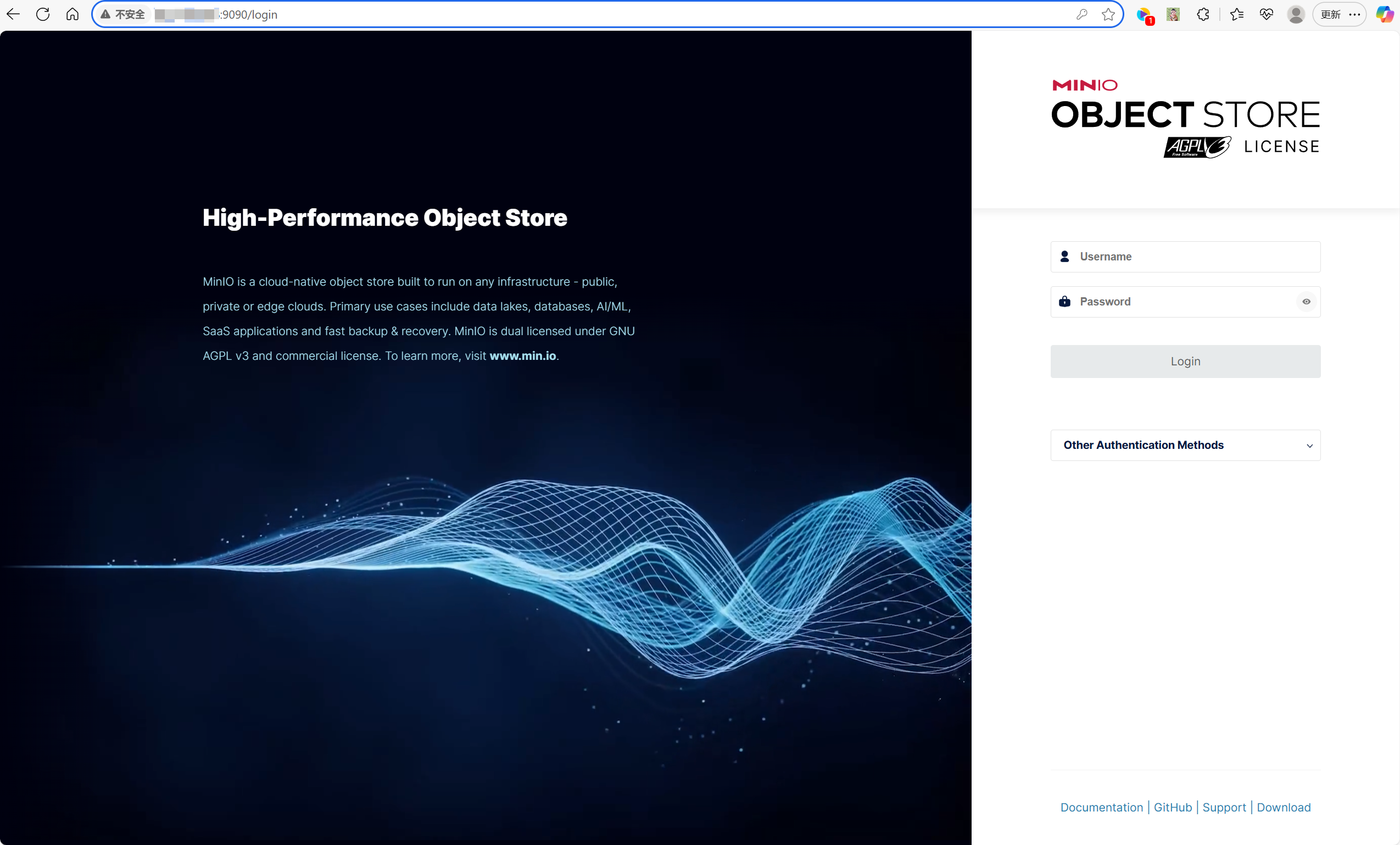Open the browser extensions puzzle icon
This screenshot has width=1400, height=845.
pos(1203,14)
